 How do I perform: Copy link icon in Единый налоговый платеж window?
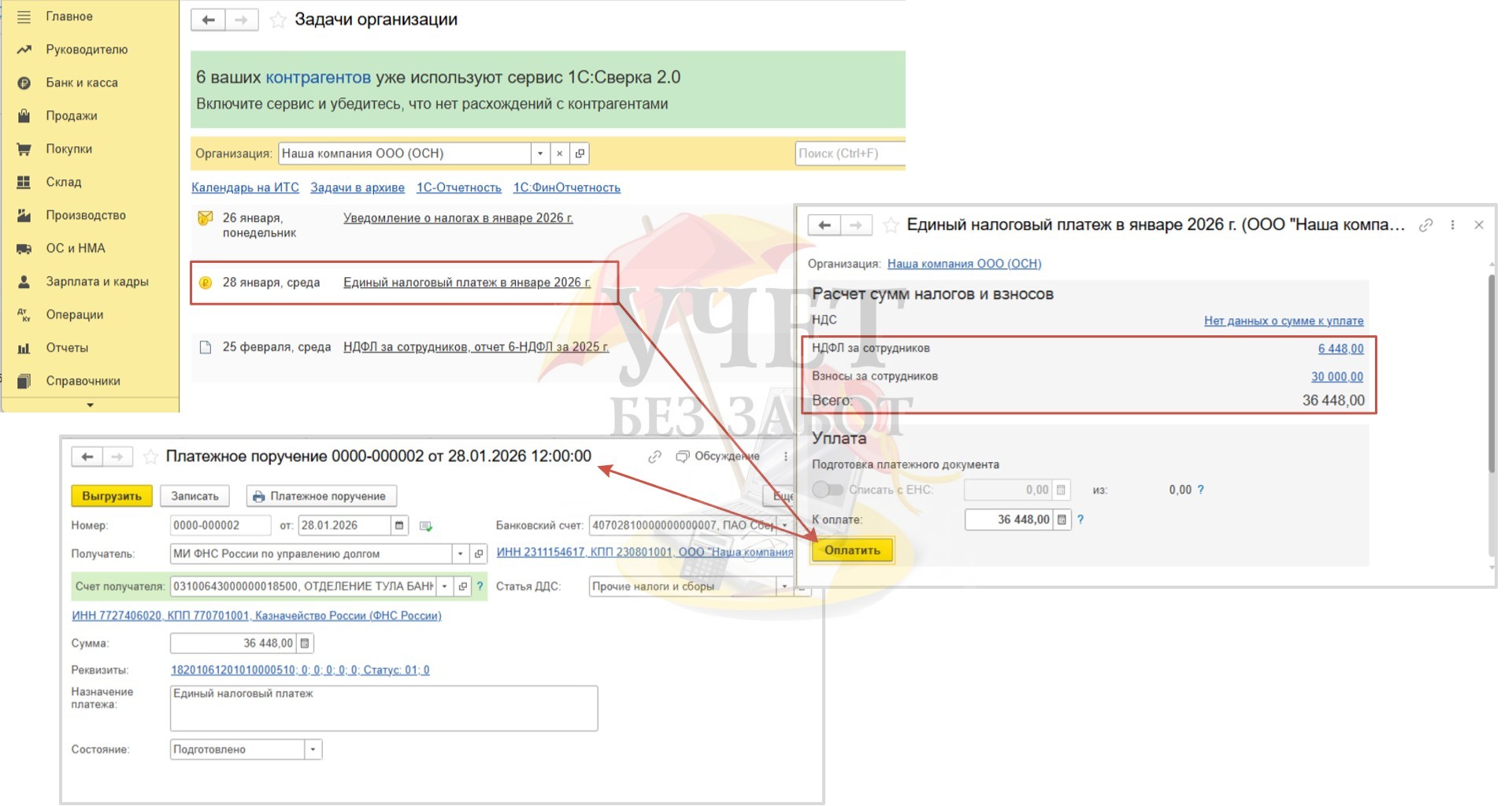coord(1425,225)
